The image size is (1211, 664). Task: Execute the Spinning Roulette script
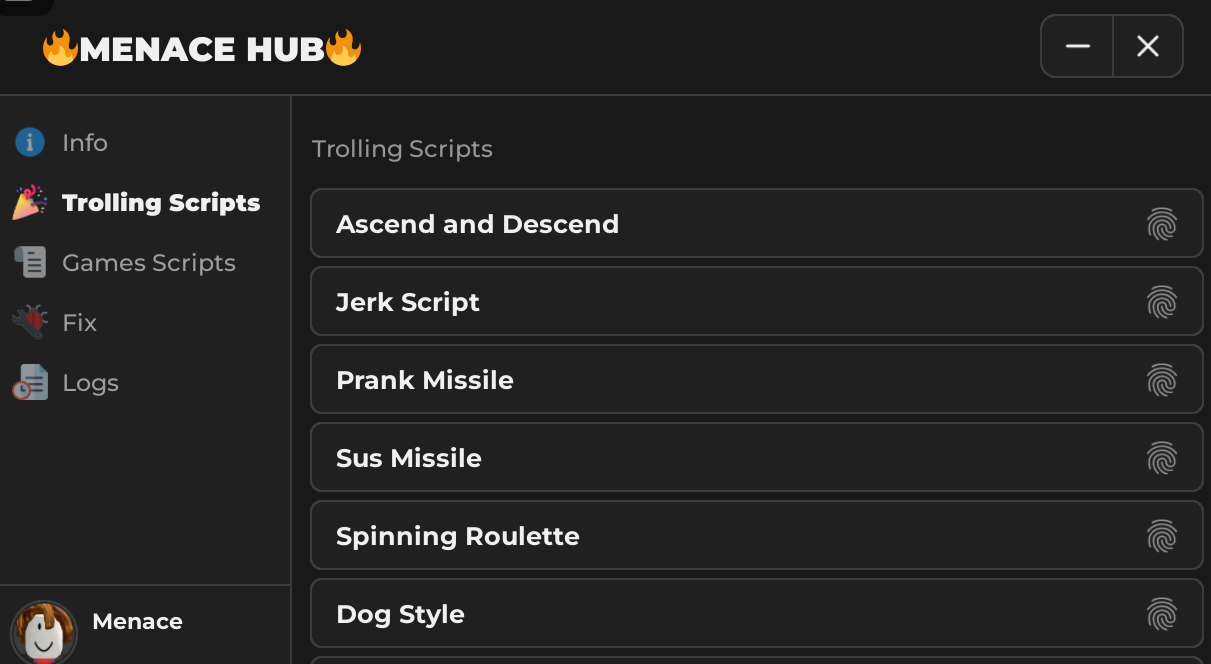click(x=458, y=536)
